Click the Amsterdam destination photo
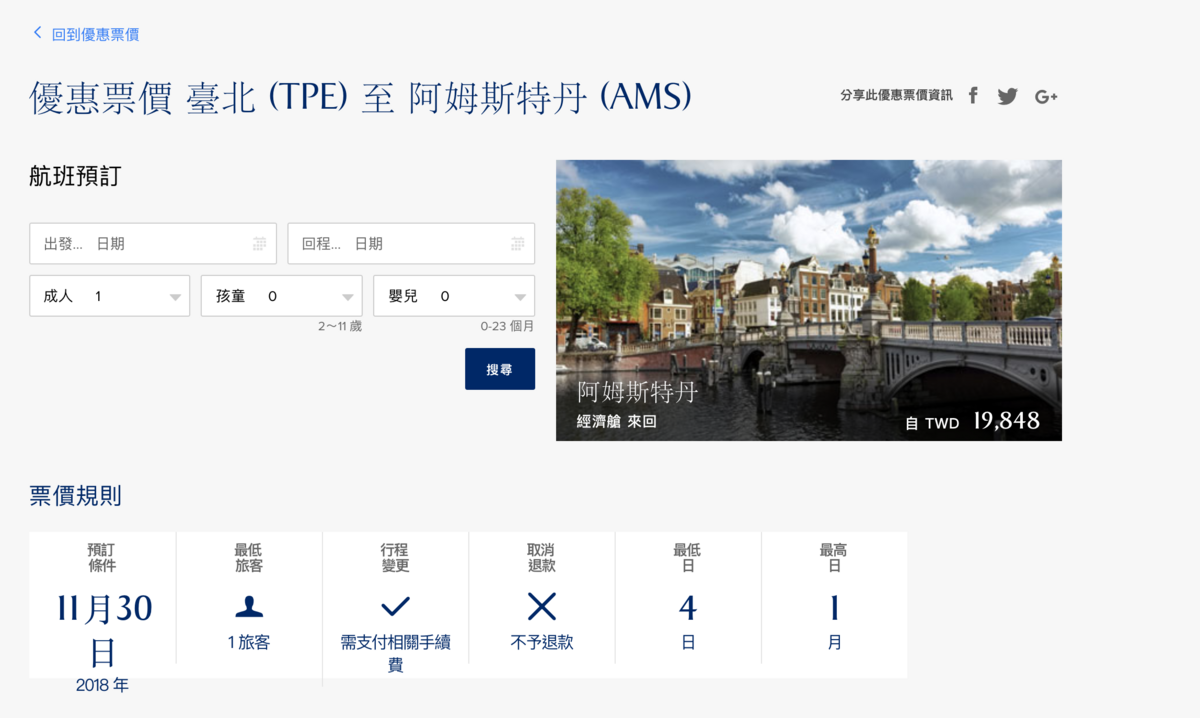The width and height of the screenshot is (1200, 718). point(809,300)
